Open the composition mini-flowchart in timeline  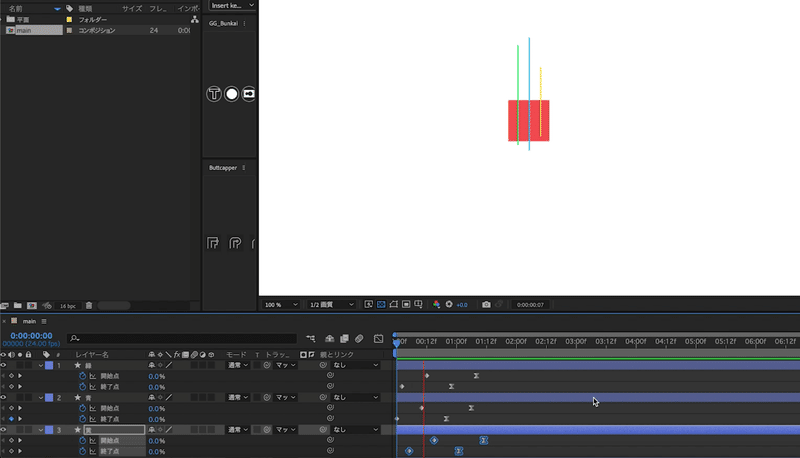(311, 339)
